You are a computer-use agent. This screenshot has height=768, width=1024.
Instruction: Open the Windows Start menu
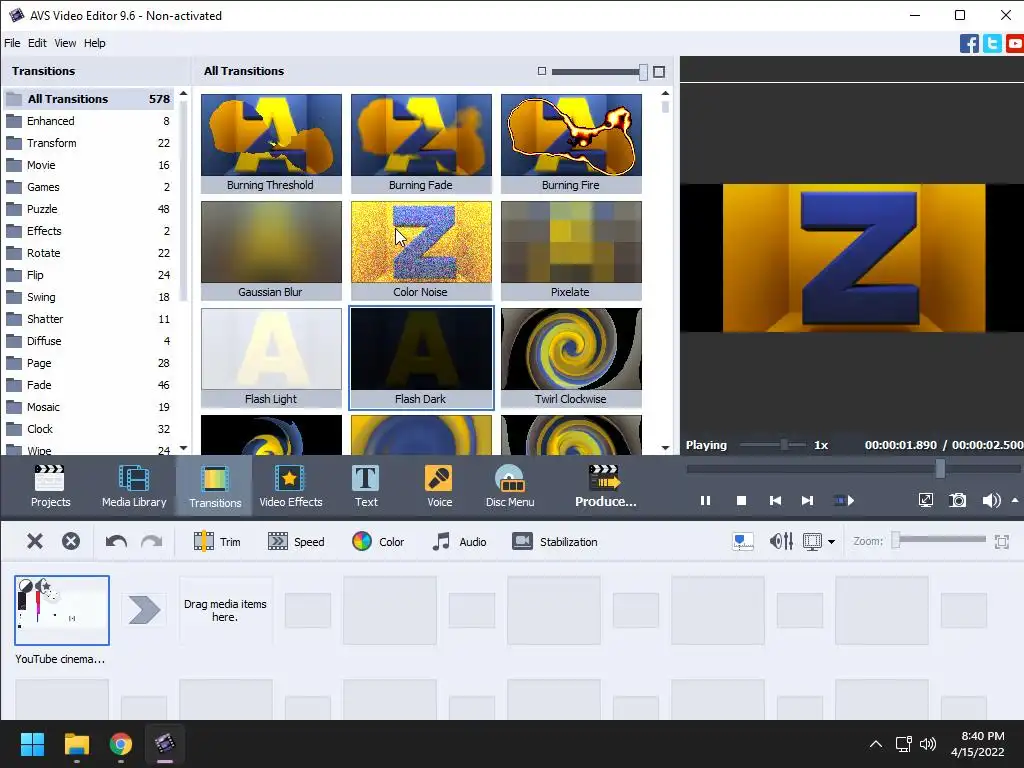click(x=32, y=744)
